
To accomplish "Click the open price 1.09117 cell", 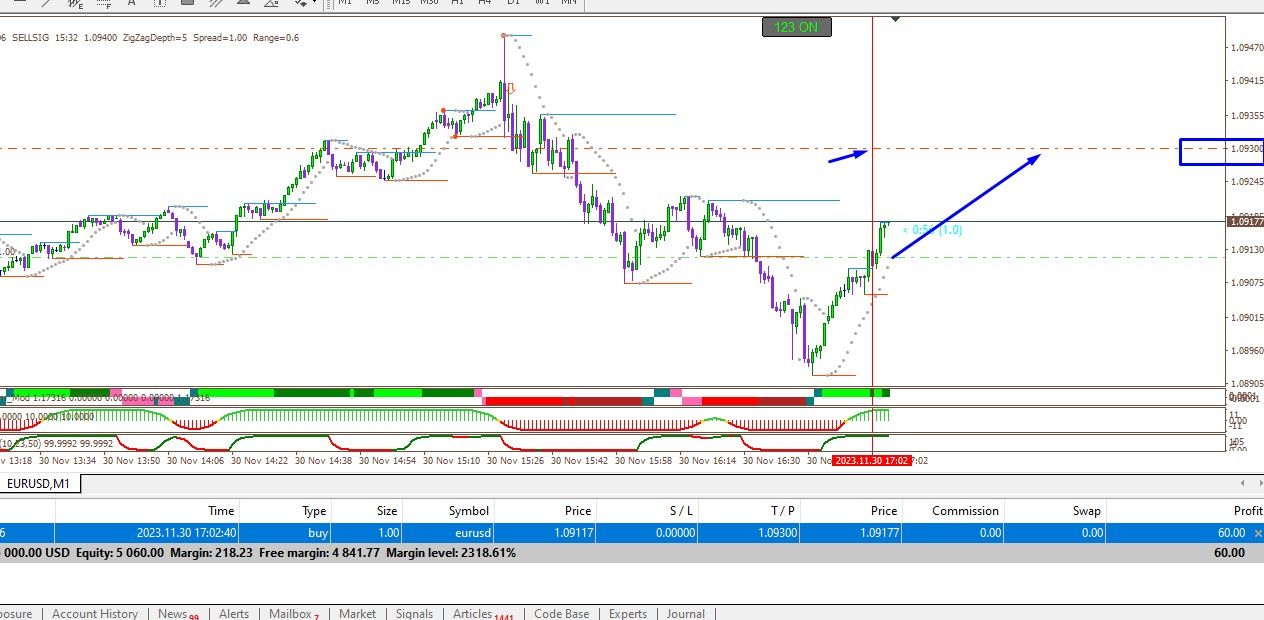I will pyautogui.click(x=572, y=533).
